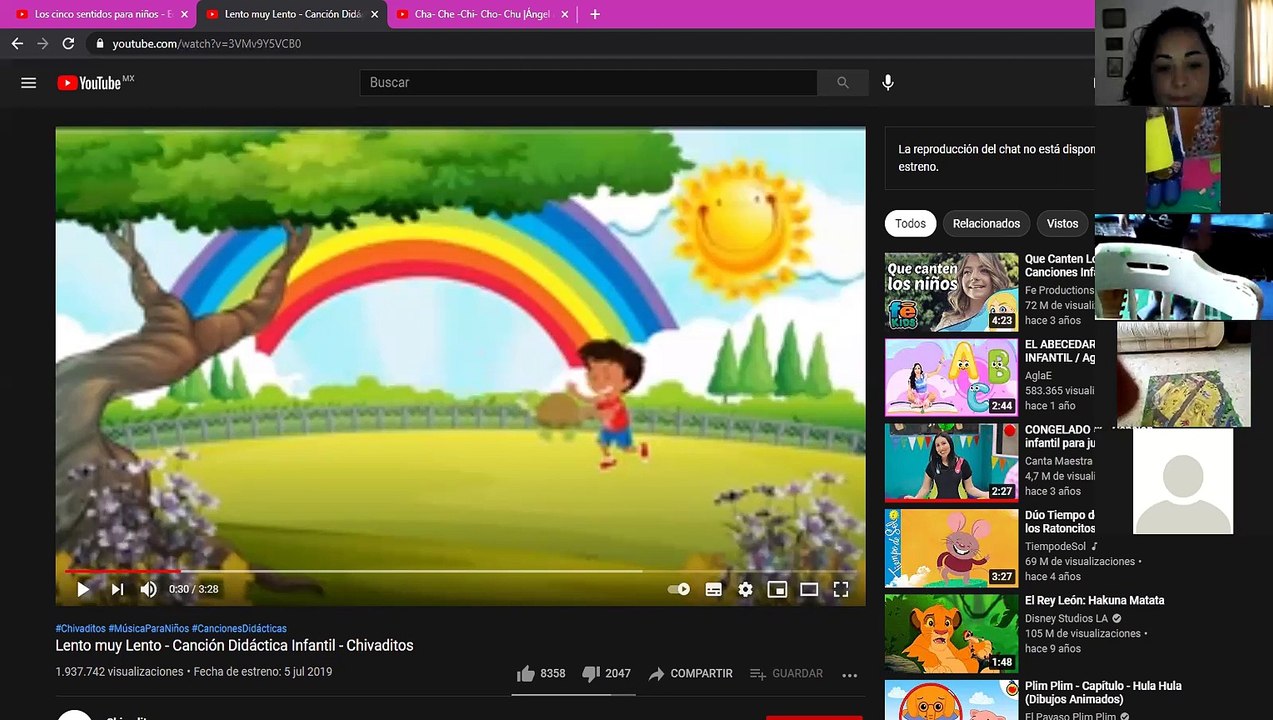Click the browser forward arrow

click(x=42, y=44)
